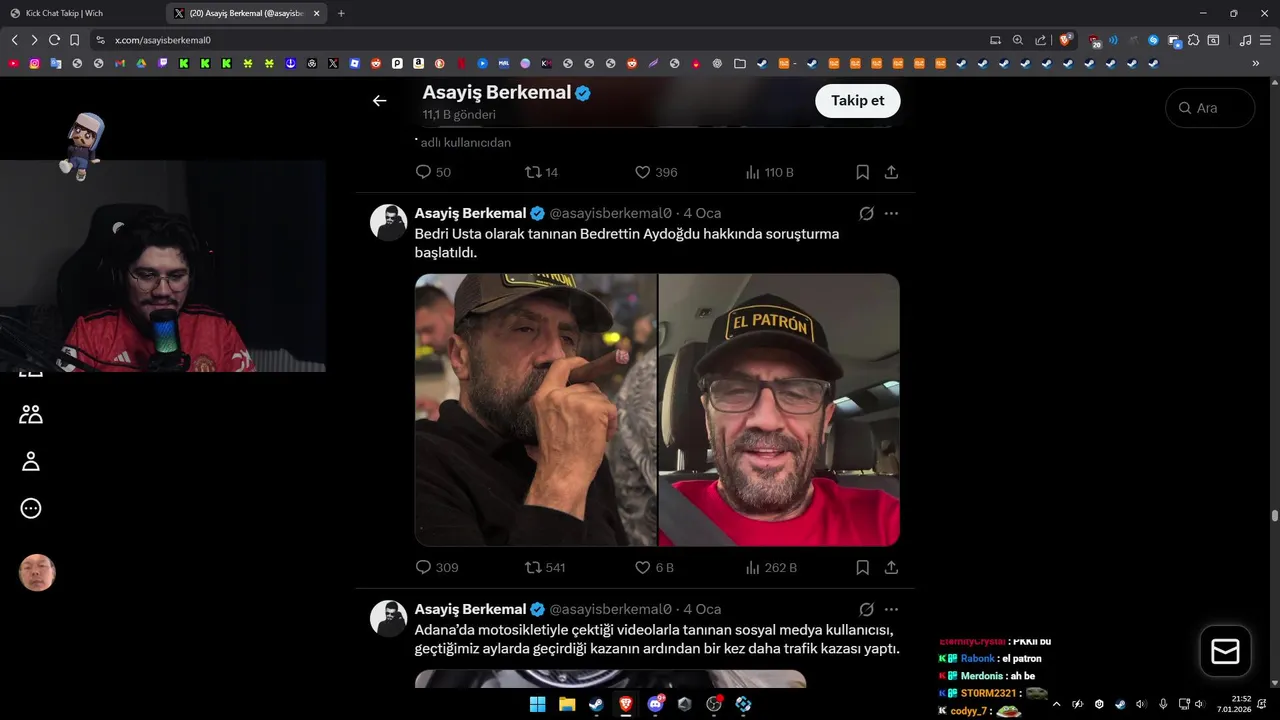Open left cigar photo of Bedri Usta
The width and height of the screenshot is (1280, 720).
point(536,410)
